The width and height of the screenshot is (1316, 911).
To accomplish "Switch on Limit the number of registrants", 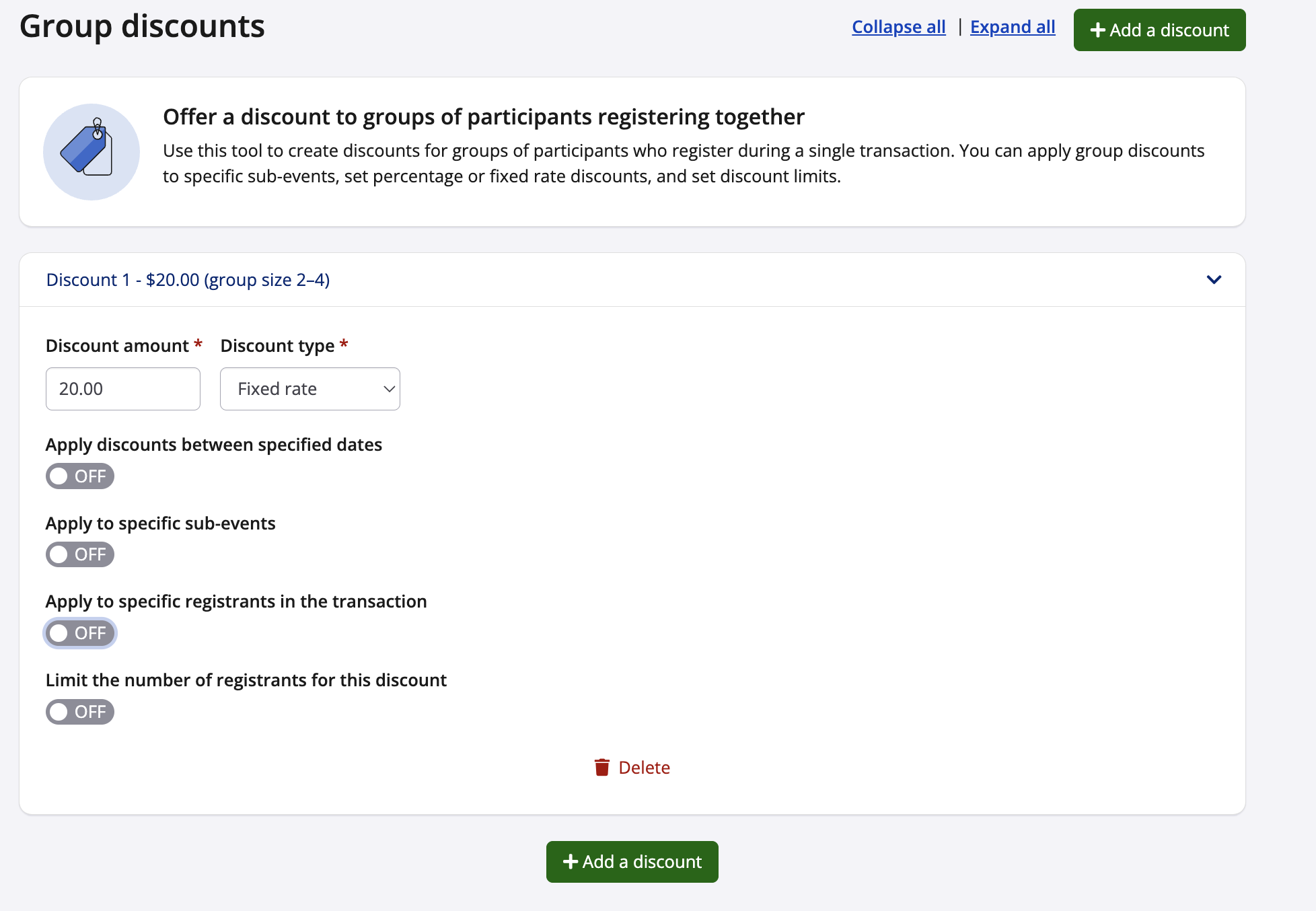I will tap(80, 712).
